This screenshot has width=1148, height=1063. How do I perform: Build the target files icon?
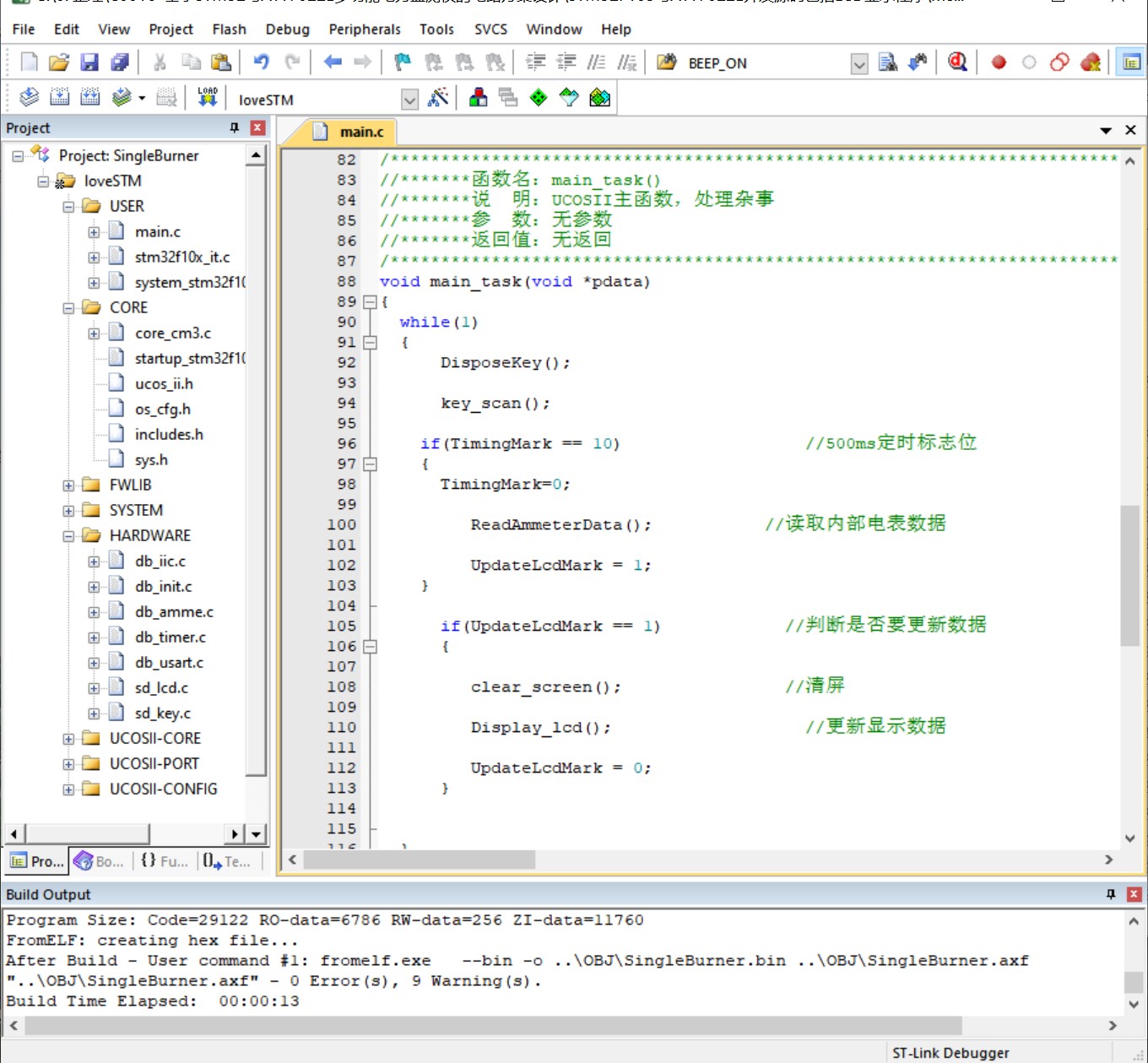pos(59,98)
